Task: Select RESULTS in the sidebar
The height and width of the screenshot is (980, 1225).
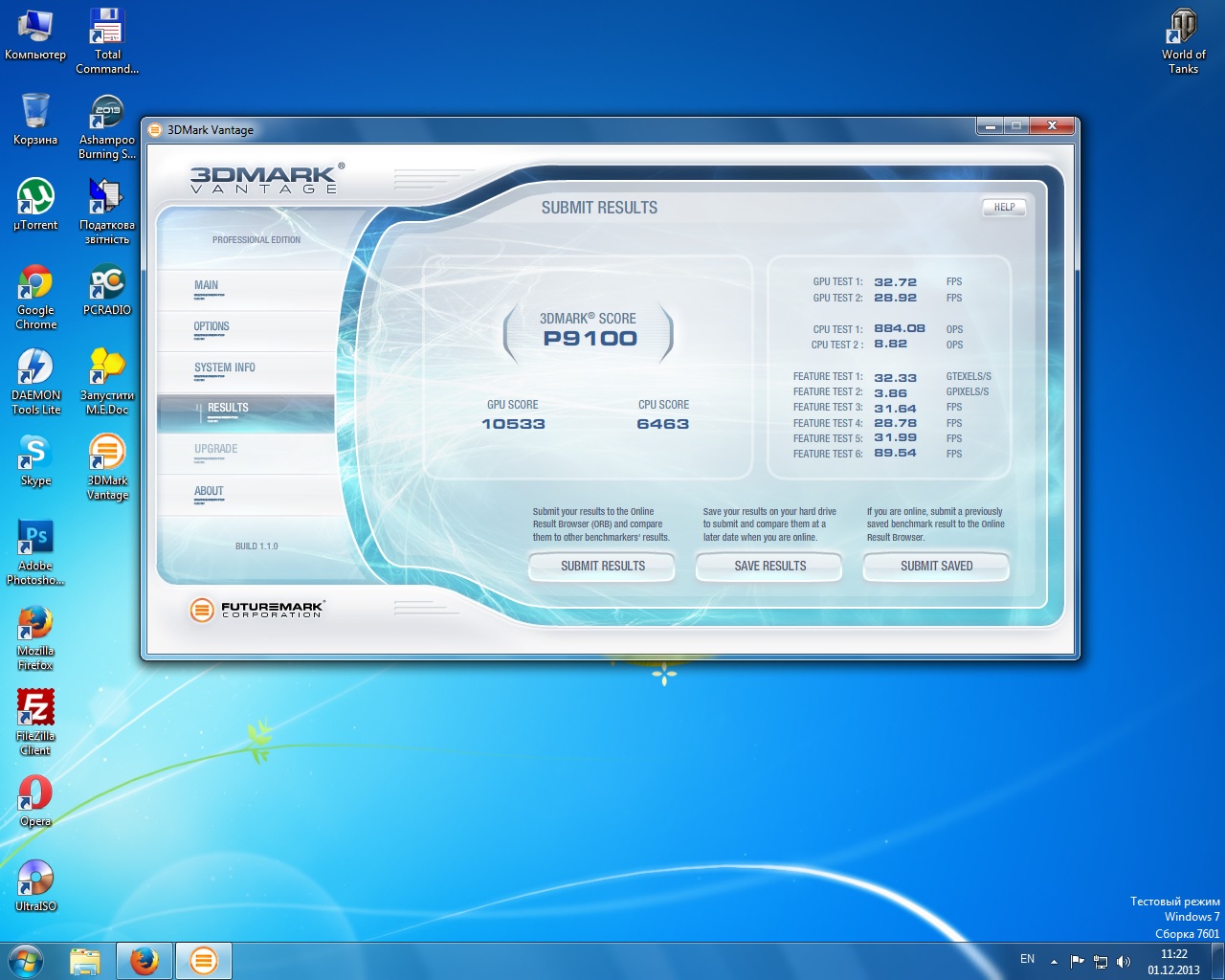Action: [x=245, y=413]
